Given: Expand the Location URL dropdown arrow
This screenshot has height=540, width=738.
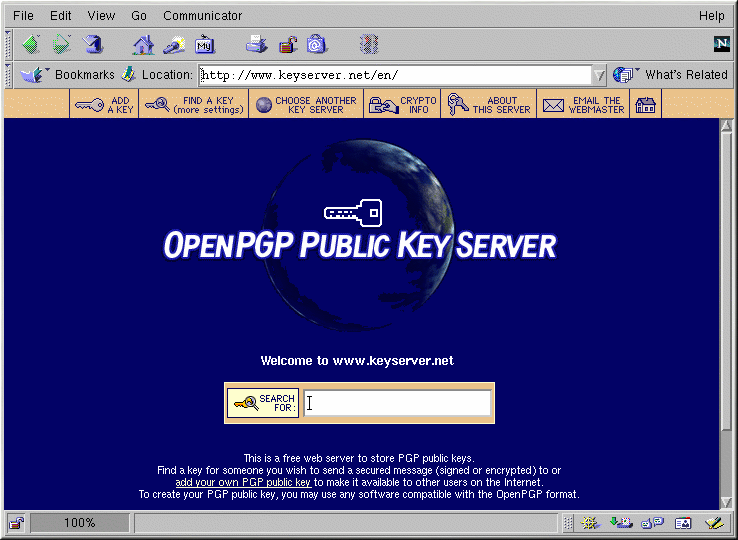Looking at the screenshot, I should (x=599, y=75).
